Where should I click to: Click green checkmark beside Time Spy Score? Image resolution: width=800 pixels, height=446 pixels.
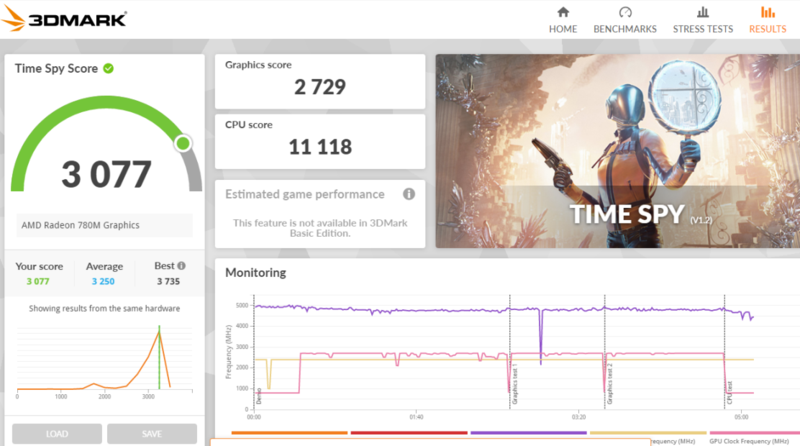click(x=108, y=68)
